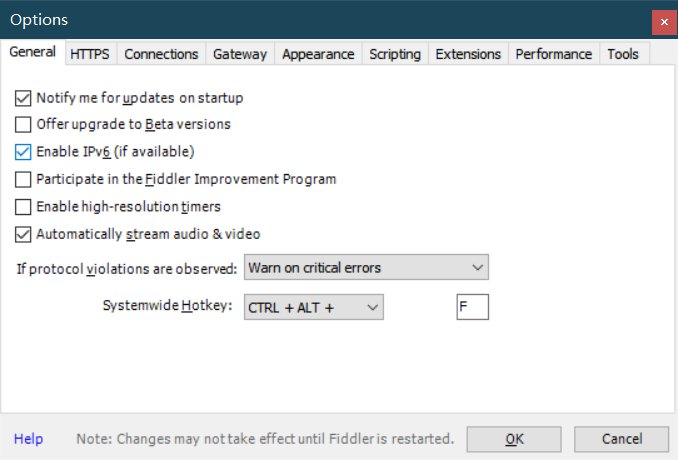This screenshot has height=460, width=678.
Task: Select the Tools tab
Action: coord(623,54)
